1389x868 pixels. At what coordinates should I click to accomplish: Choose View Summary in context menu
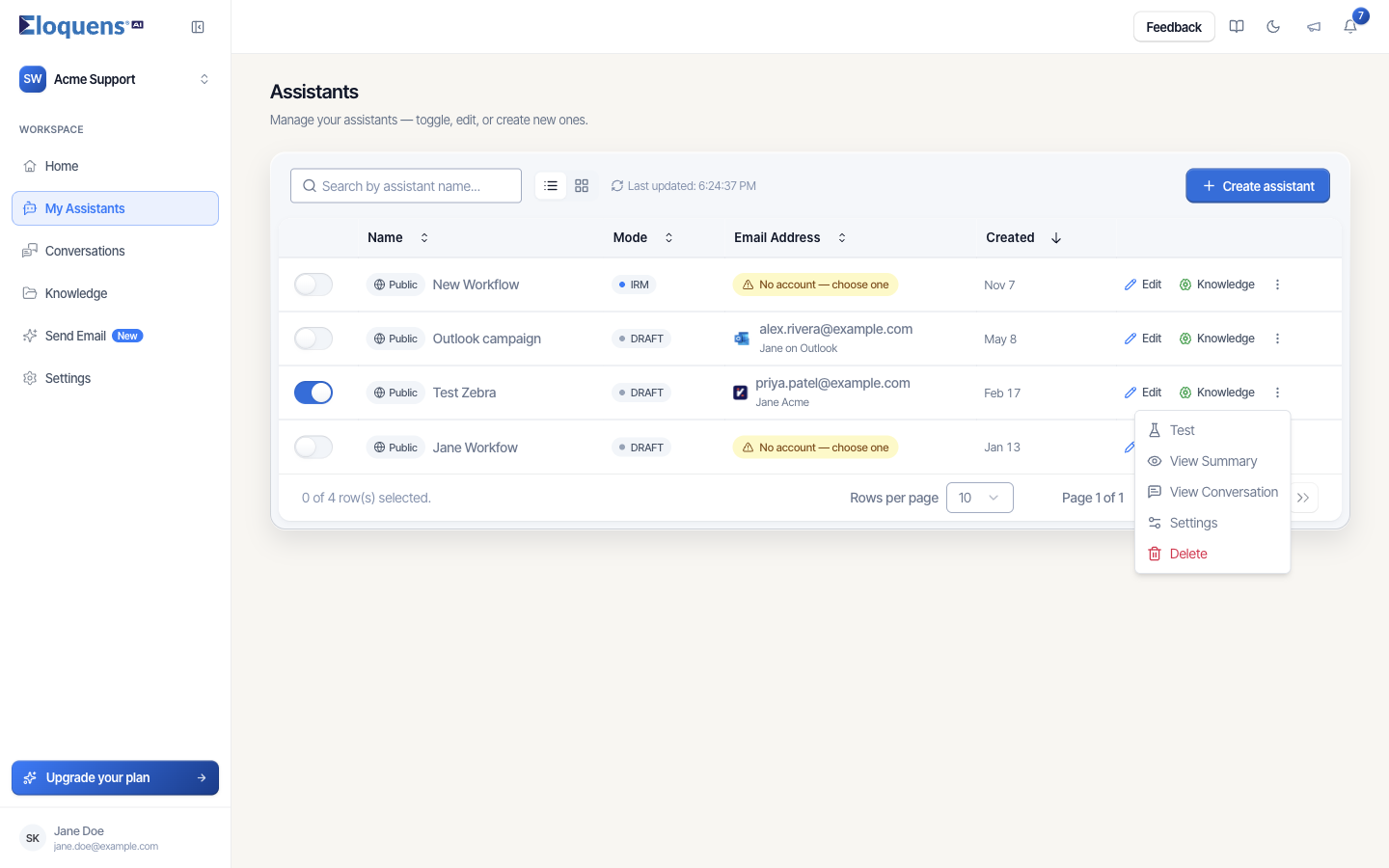1212,461
